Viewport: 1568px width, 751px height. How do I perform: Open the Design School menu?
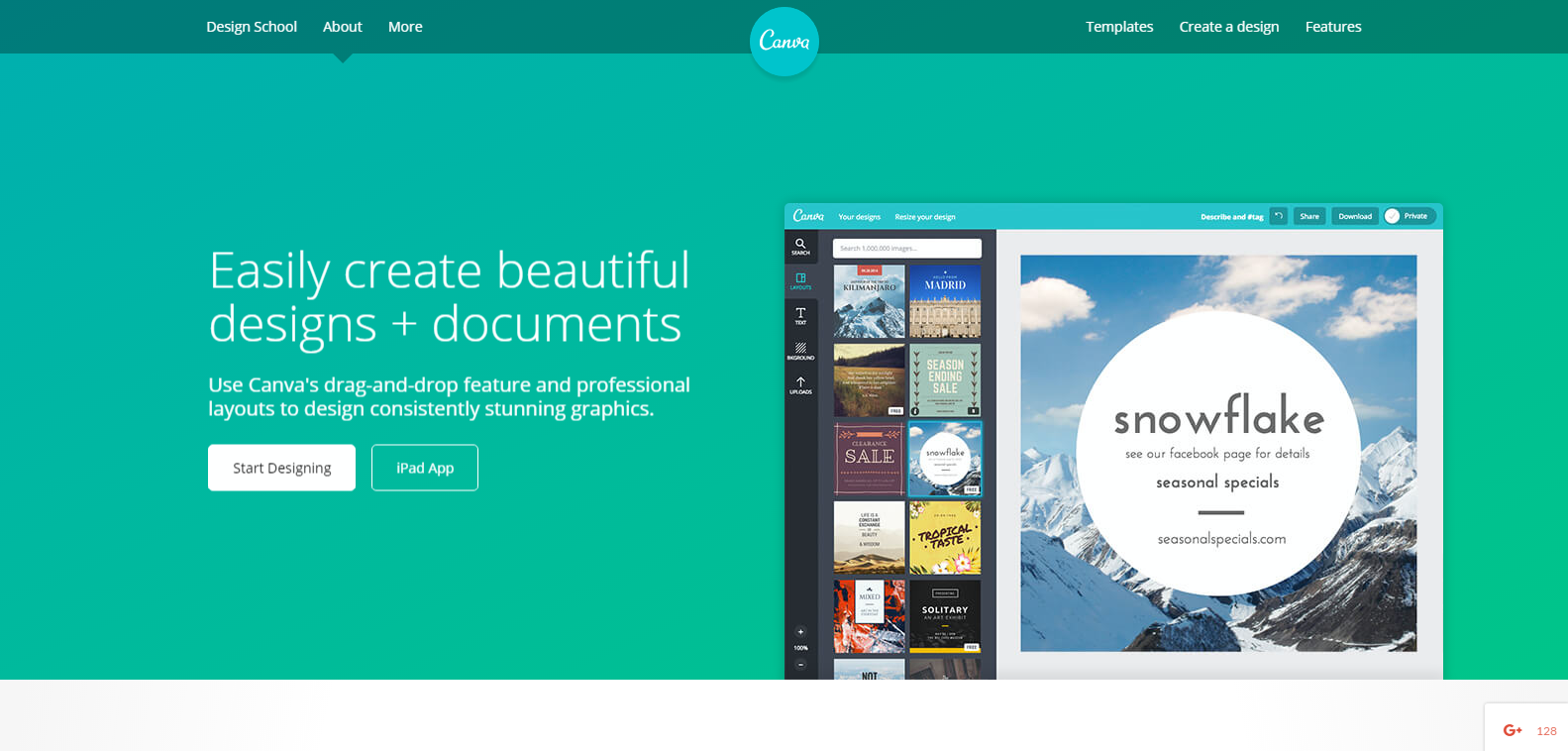(x=252, y=27)
